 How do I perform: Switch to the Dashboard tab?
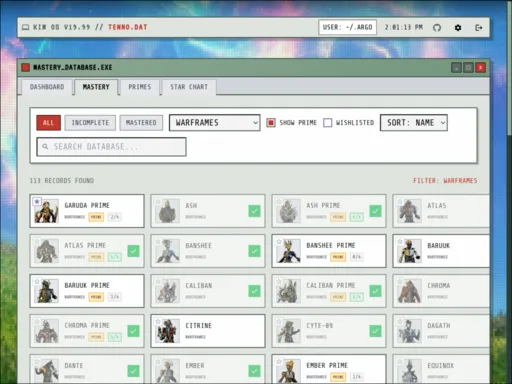(47, 87)
